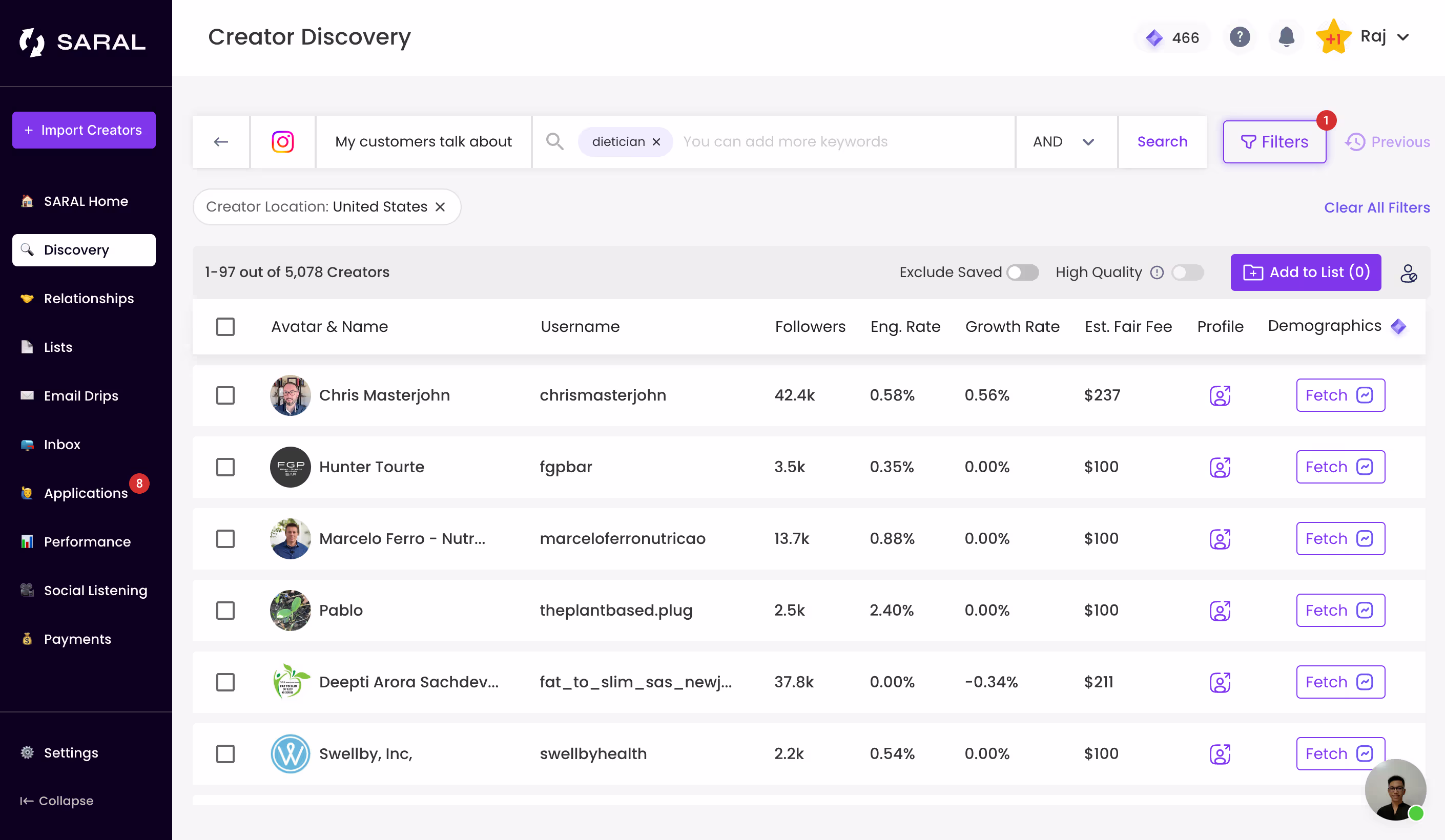Open the help question mark icon

point(1239,37)
